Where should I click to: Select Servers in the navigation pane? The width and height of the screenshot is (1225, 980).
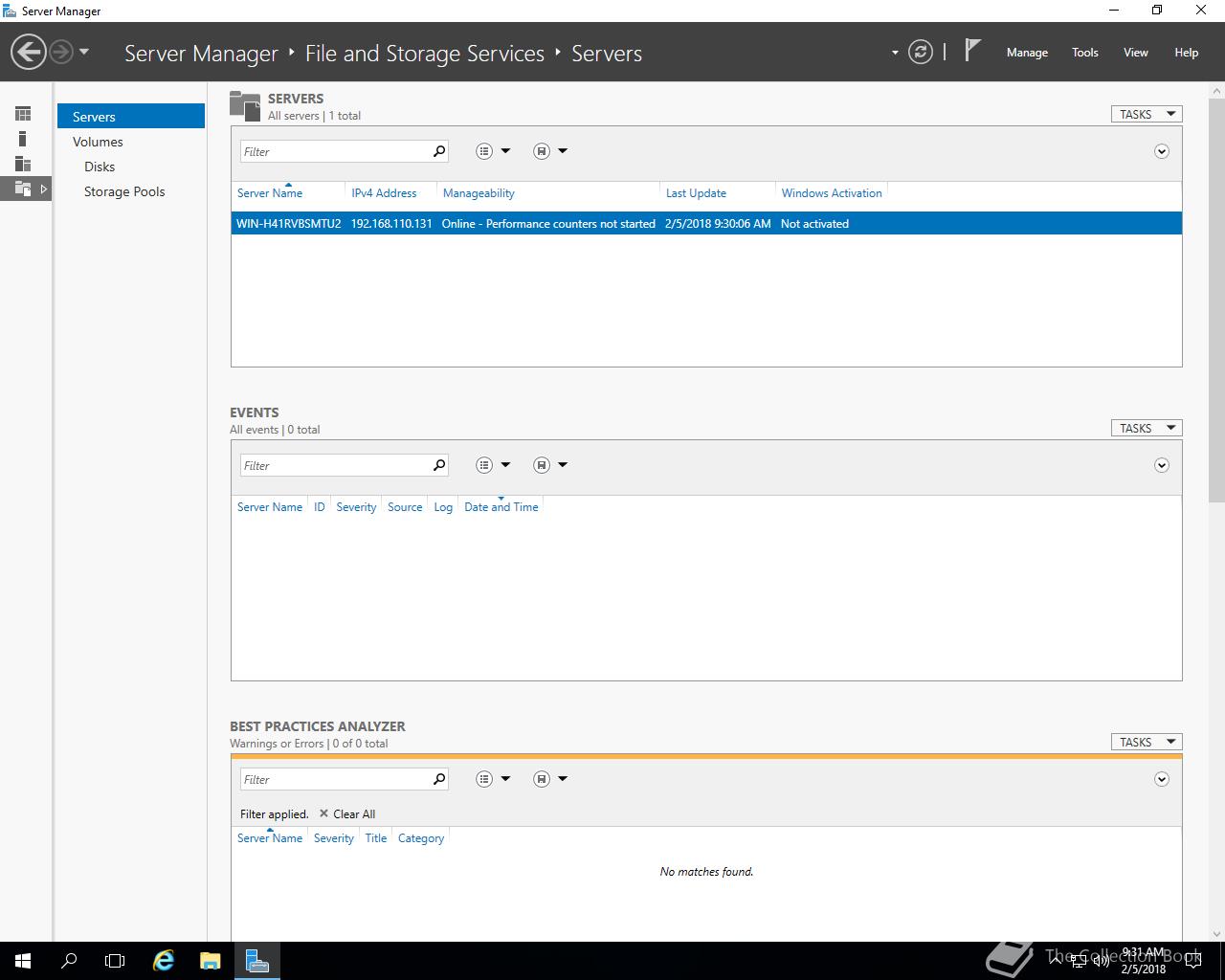tap(131, 117)
